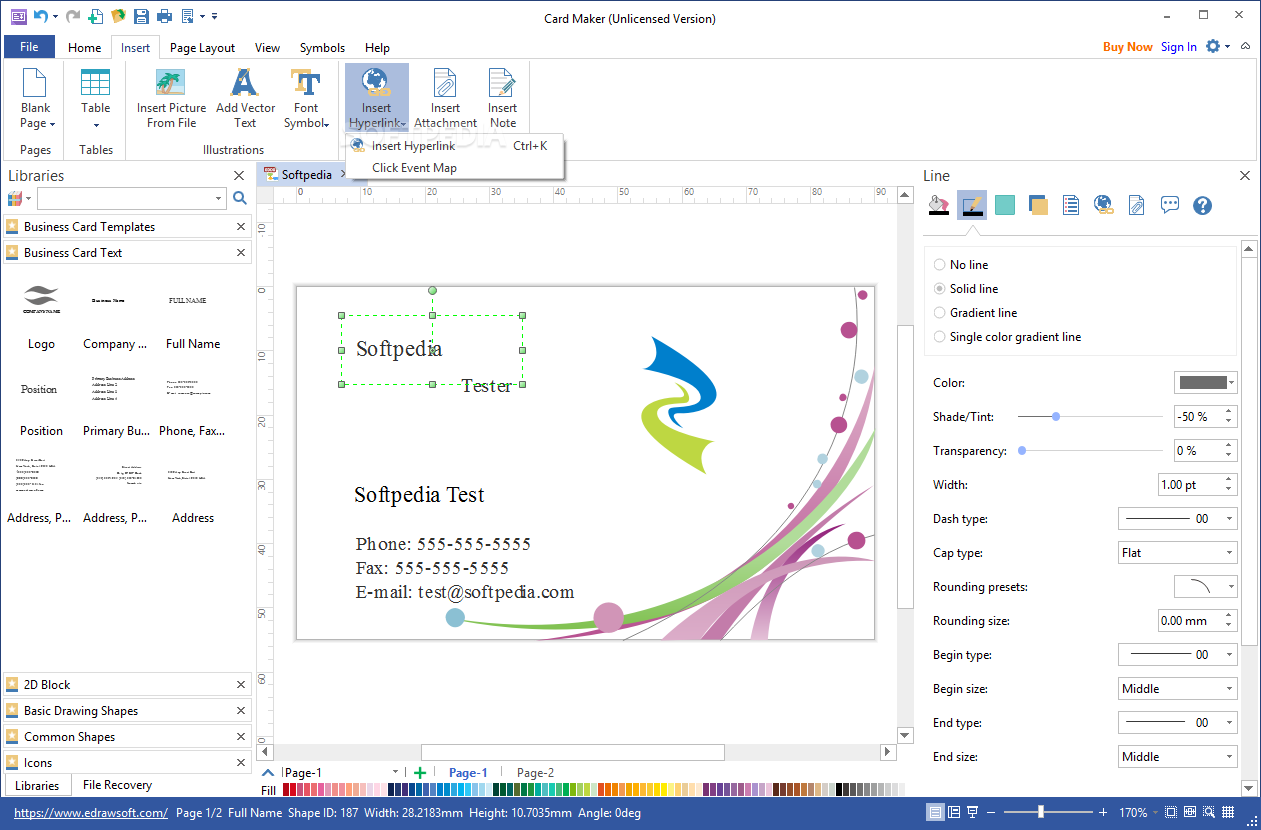Click Add Vector Text tool
The width and height of the screenshot is (1261, 830).
pyautogui.click(x=245, y=98)
